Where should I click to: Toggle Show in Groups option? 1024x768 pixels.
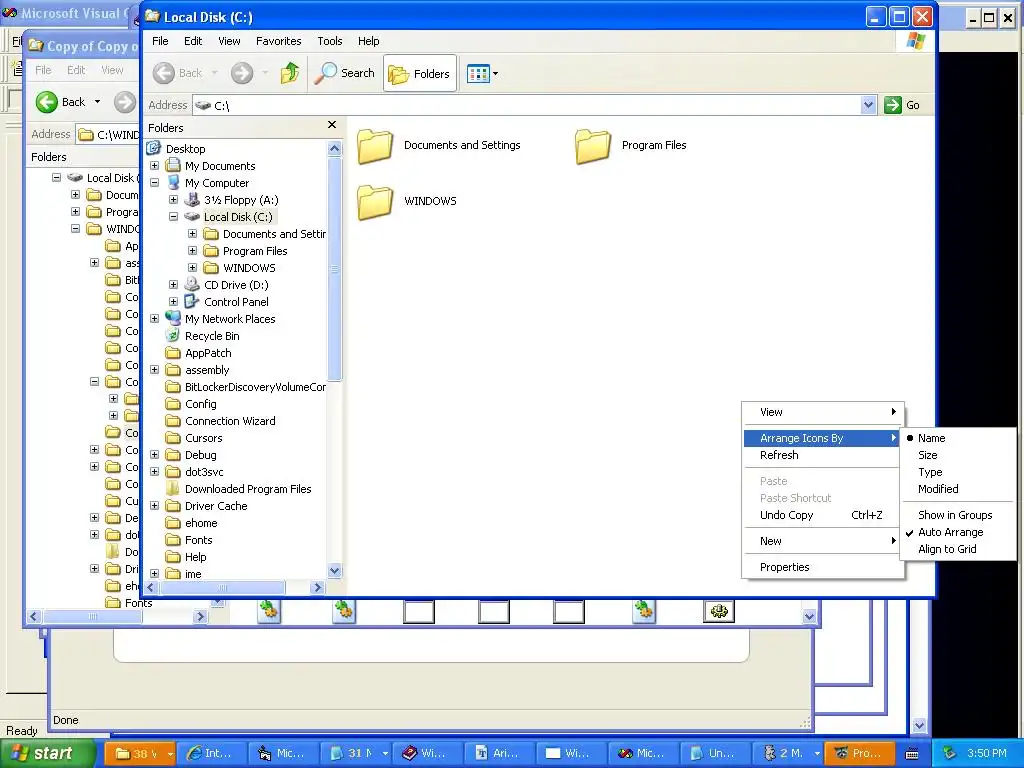pos(957,515)
